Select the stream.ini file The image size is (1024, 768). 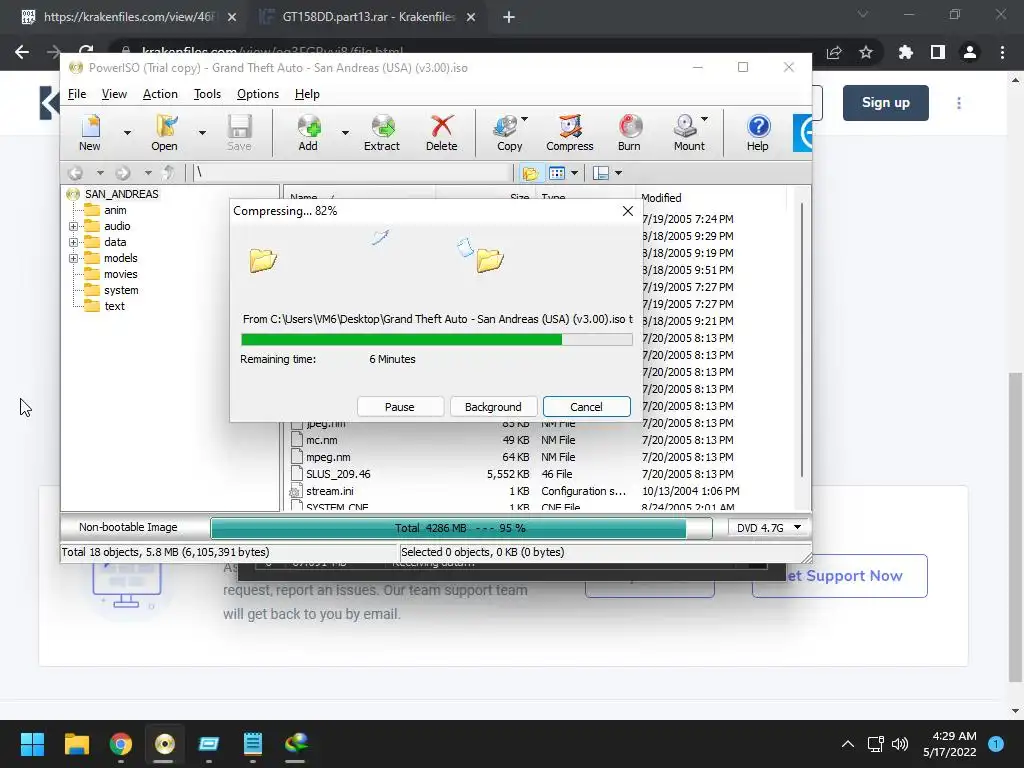[329, 491]
